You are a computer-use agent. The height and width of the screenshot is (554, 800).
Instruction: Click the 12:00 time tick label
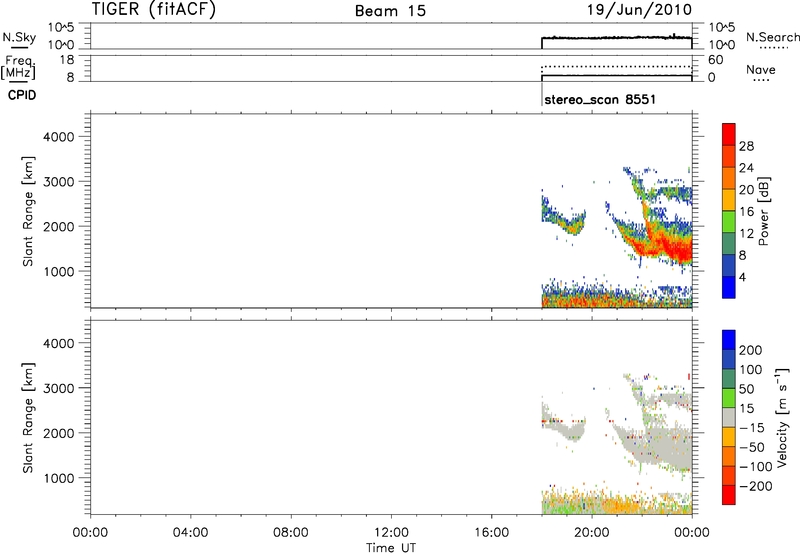[x=391, y=533]
